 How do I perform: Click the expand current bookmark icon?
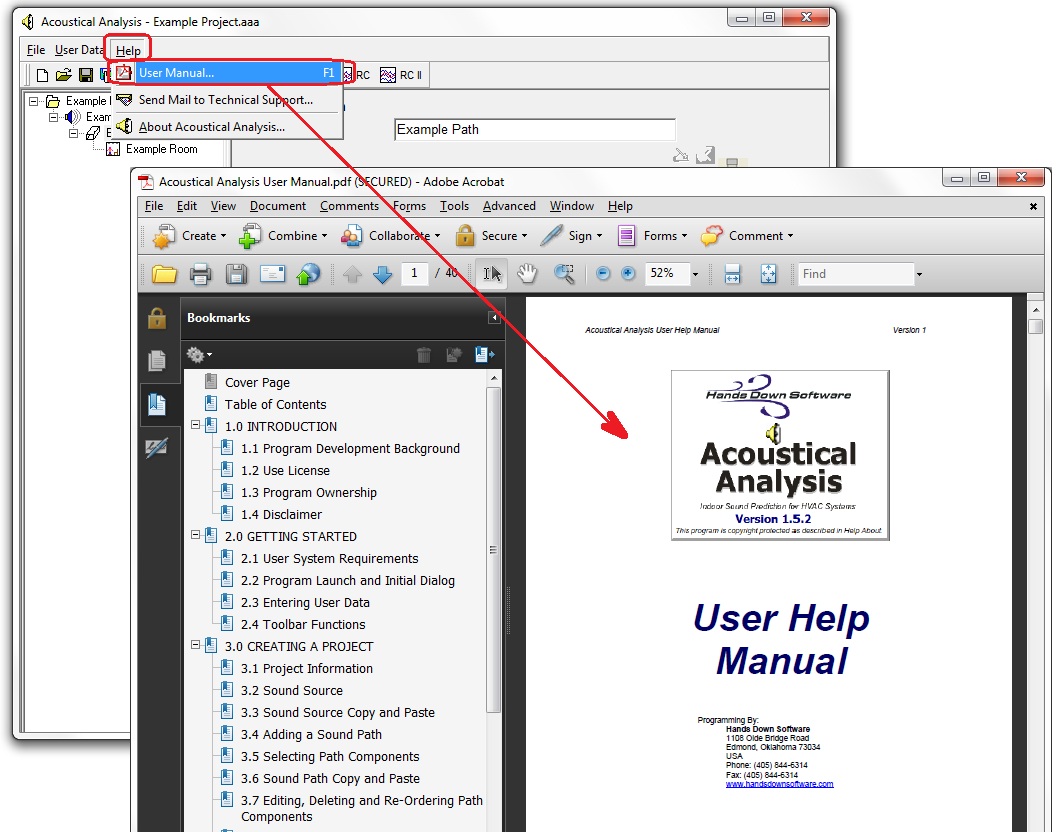pos(484,355)
